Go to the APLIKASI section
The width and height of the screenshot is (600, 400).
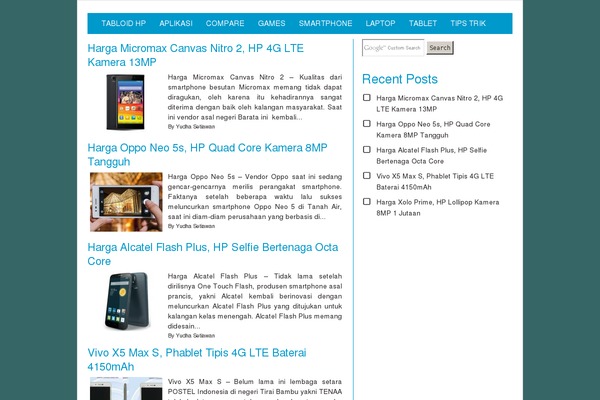[176, 23]
